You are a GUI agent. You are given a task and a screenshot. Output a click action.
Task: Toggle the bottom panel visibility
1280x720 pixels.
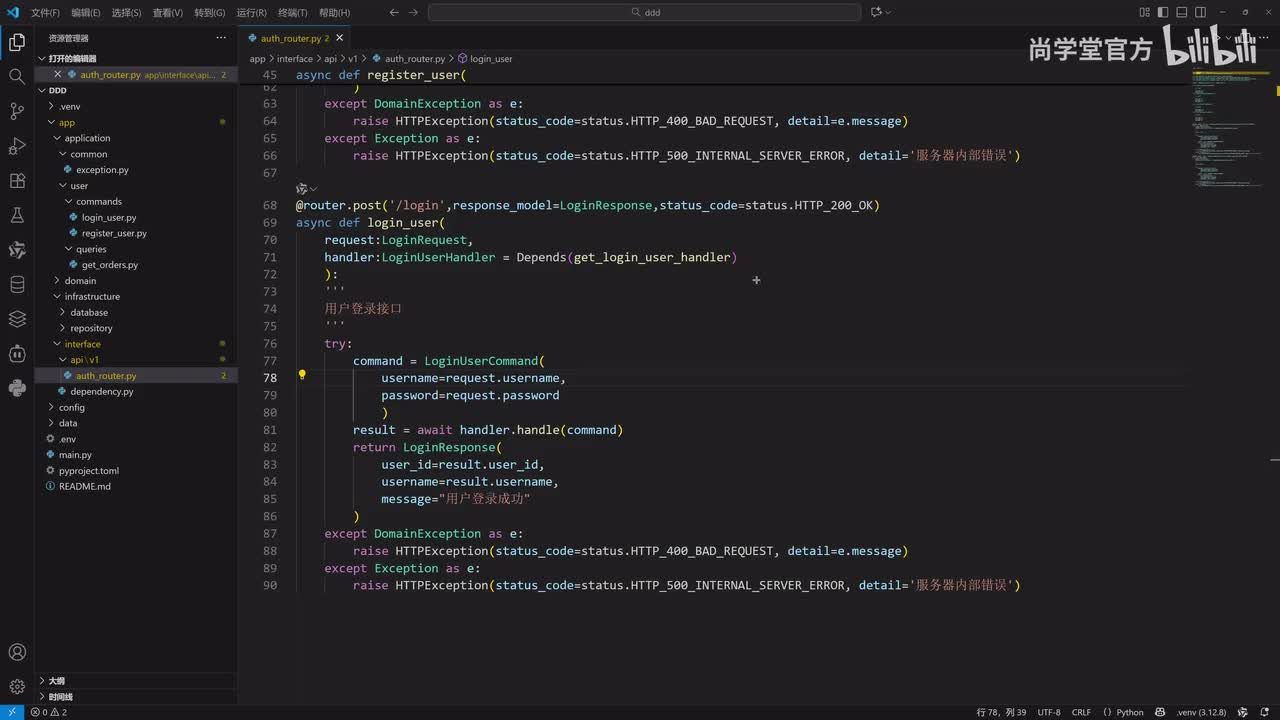click(x=1181, y=12)
